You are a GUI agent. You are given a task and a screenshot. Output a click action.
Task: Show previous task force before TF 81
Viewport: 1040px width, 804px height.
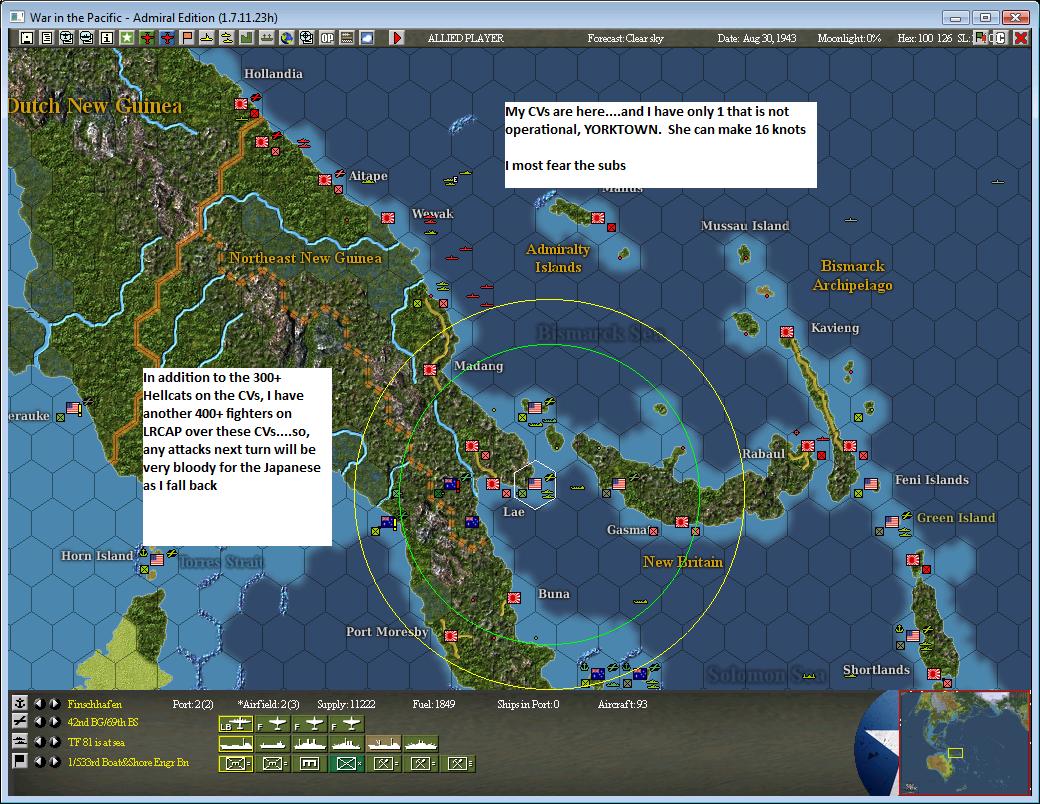click(40, 741)
